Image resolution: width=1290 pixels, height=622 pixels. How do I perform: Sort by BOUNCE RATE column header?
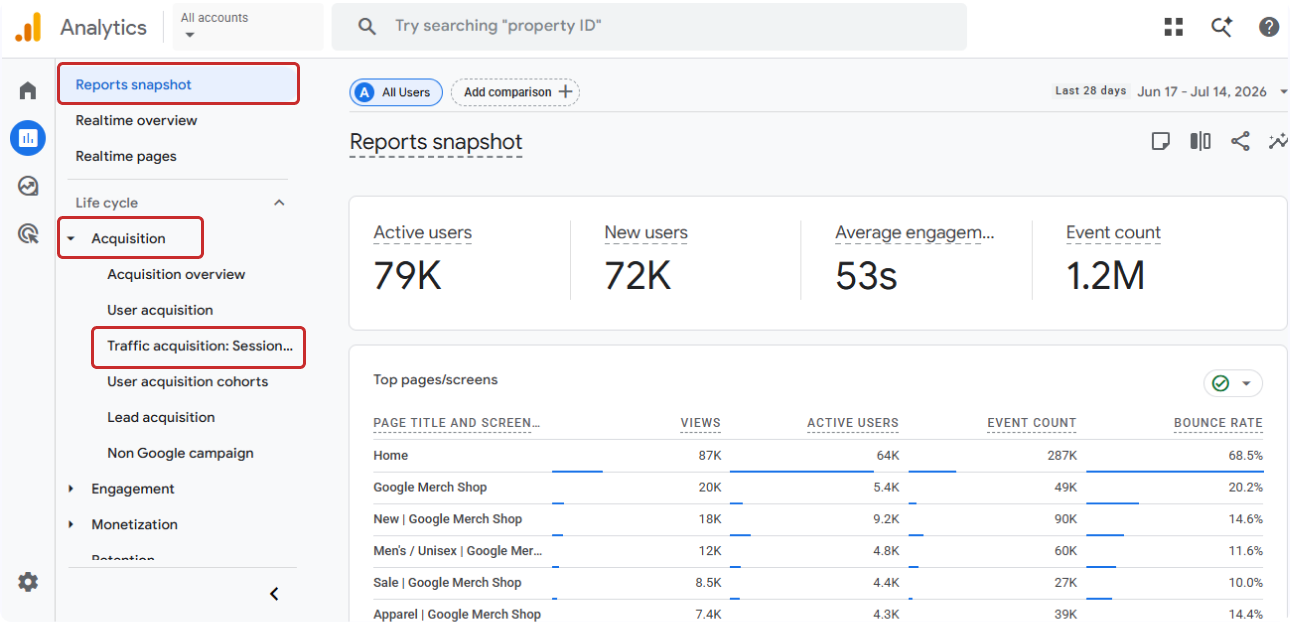[1218, 423]
